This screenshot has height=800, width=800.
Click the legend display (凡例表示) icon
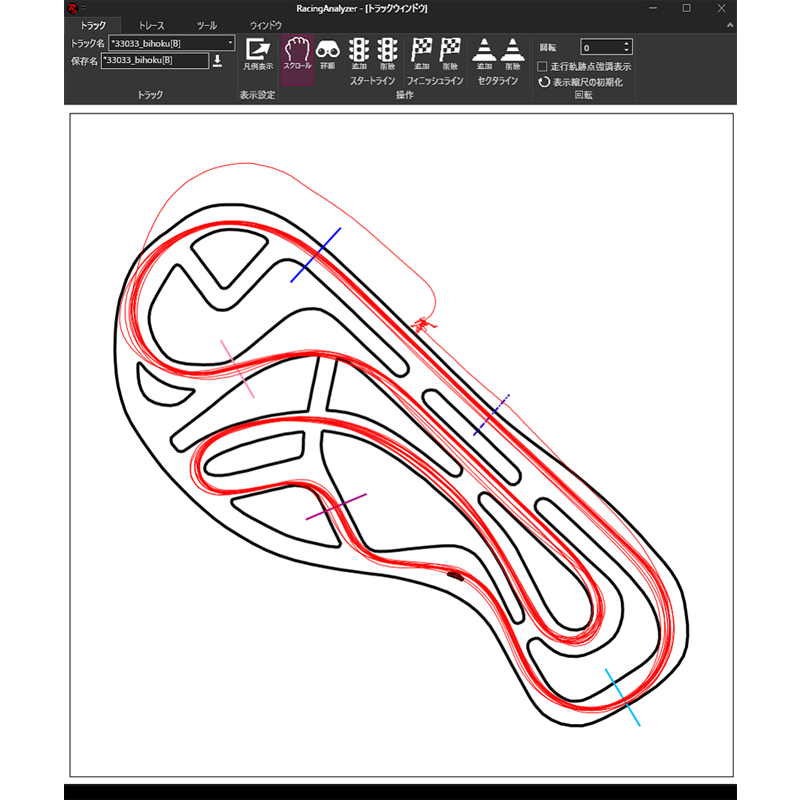(257, 52)
